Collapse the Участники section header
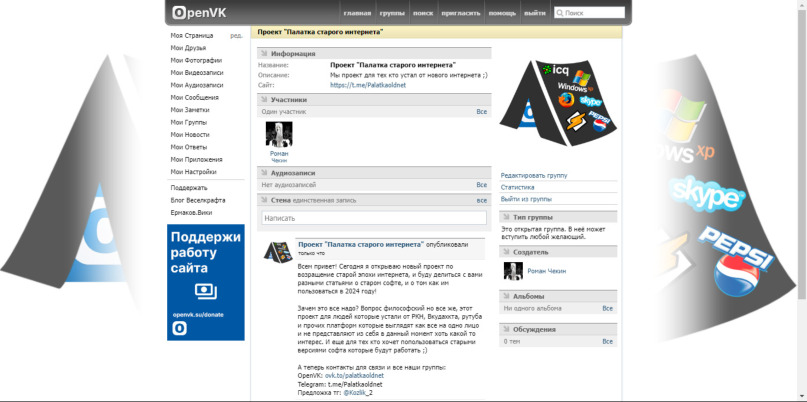 coord(374,100)
